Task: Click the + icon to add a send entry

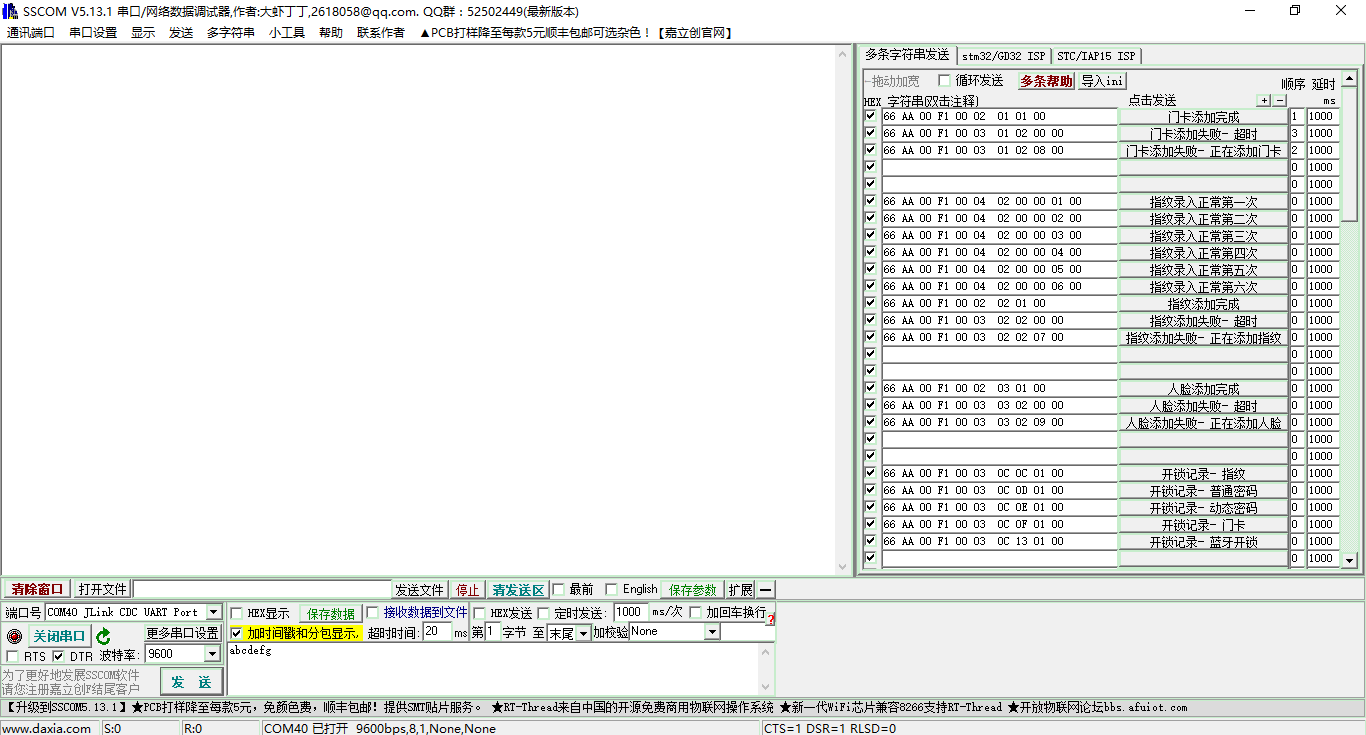Action: (1264, 100)
